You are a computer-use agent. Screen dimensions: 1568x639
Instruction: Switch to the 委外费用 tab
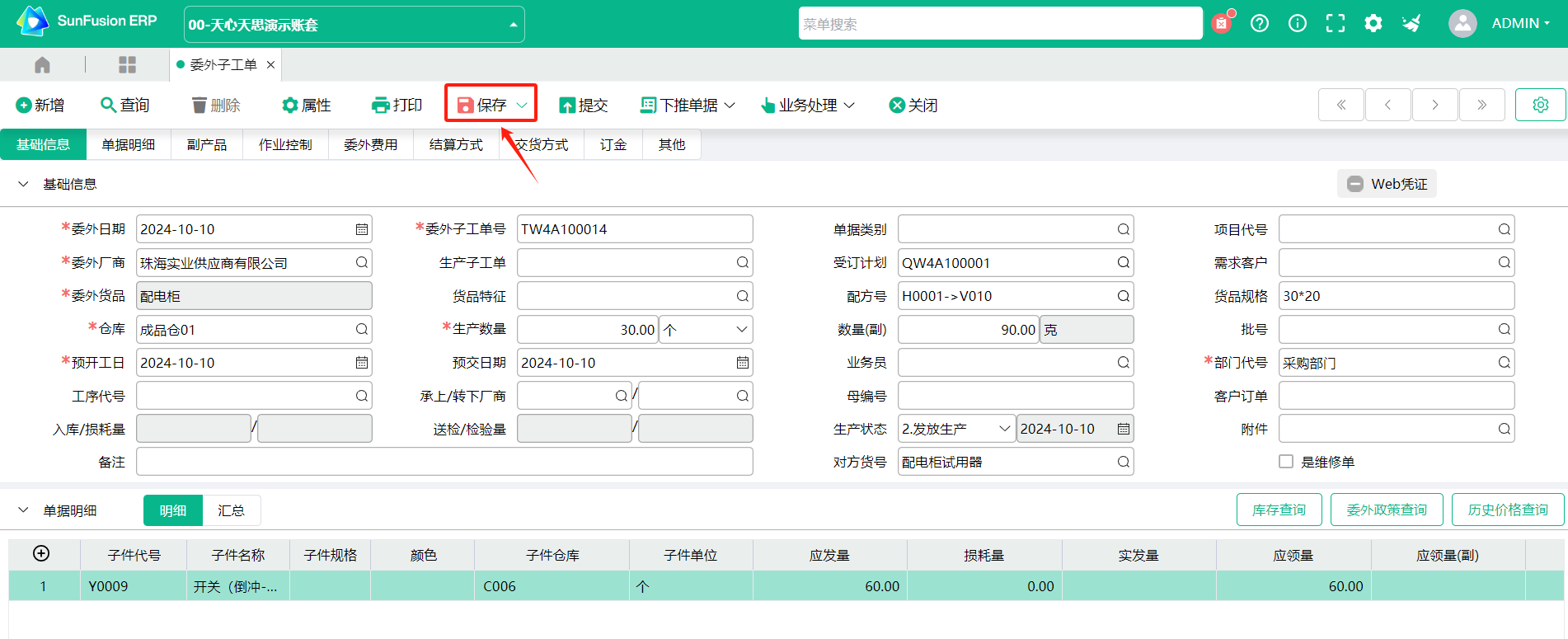click(371, 144)
